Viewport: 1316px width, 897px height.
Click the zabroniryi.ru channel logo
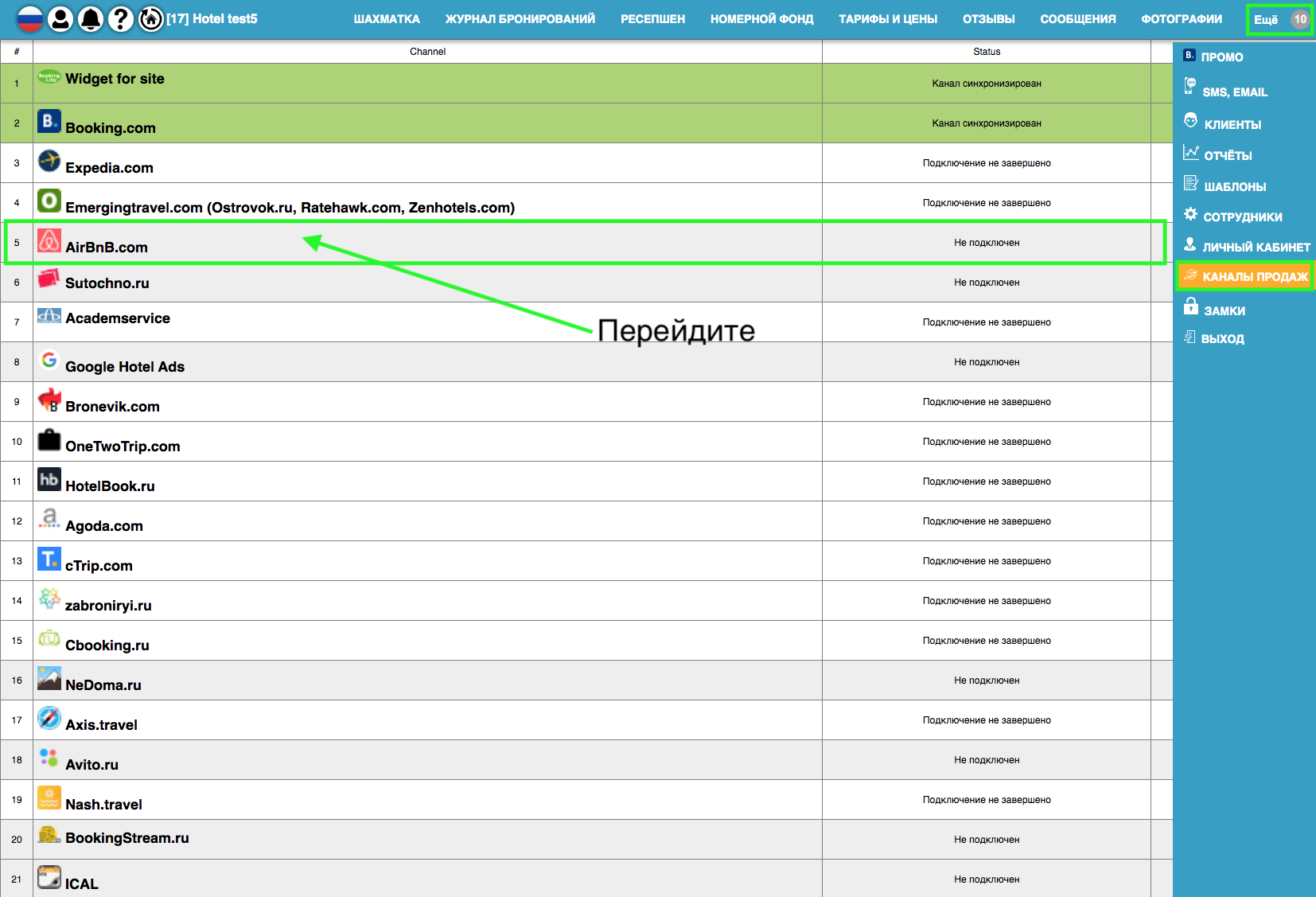(49, 599)
